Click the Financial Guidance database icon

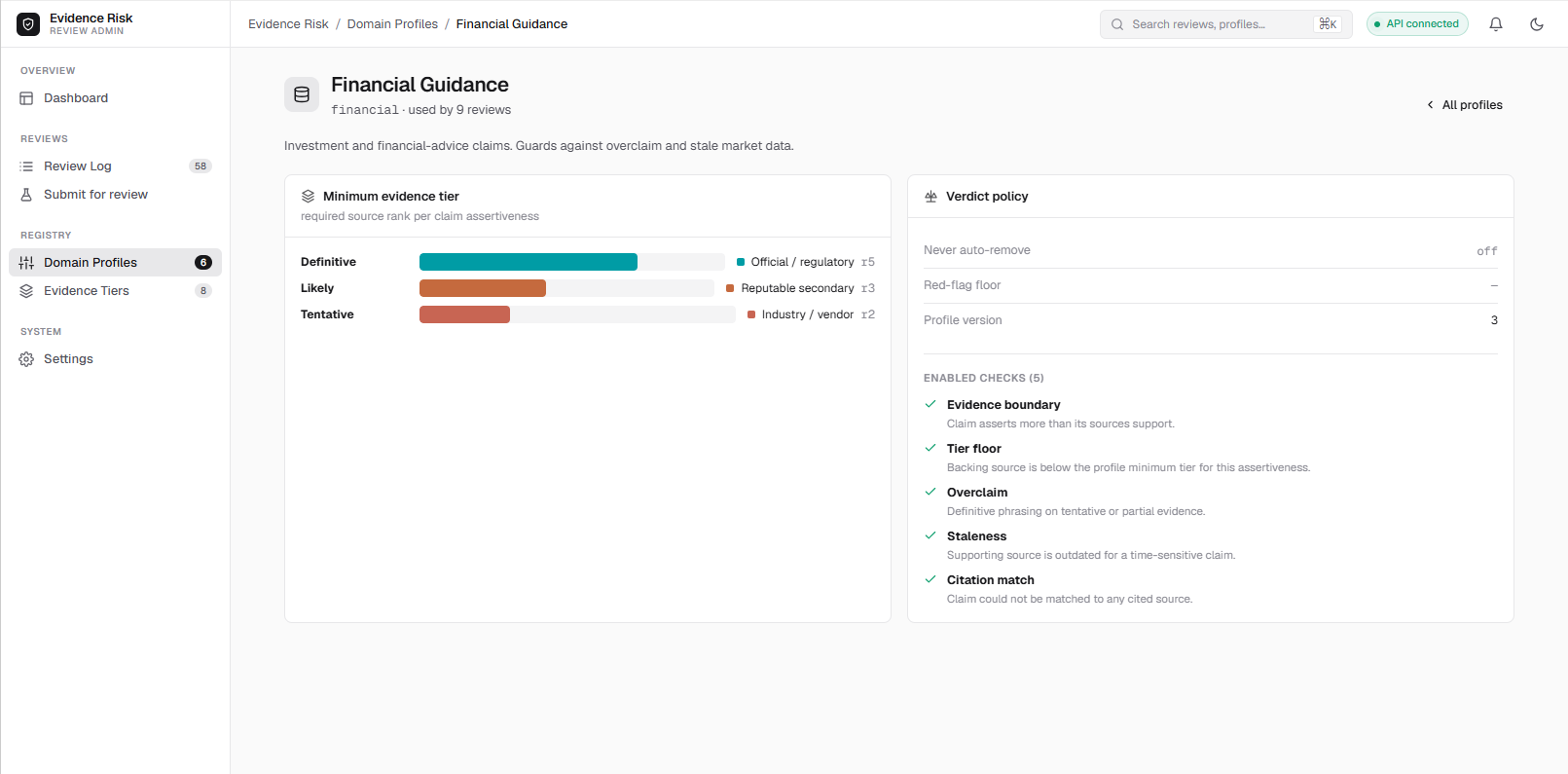pyautogui.click(x=302, y=94)
